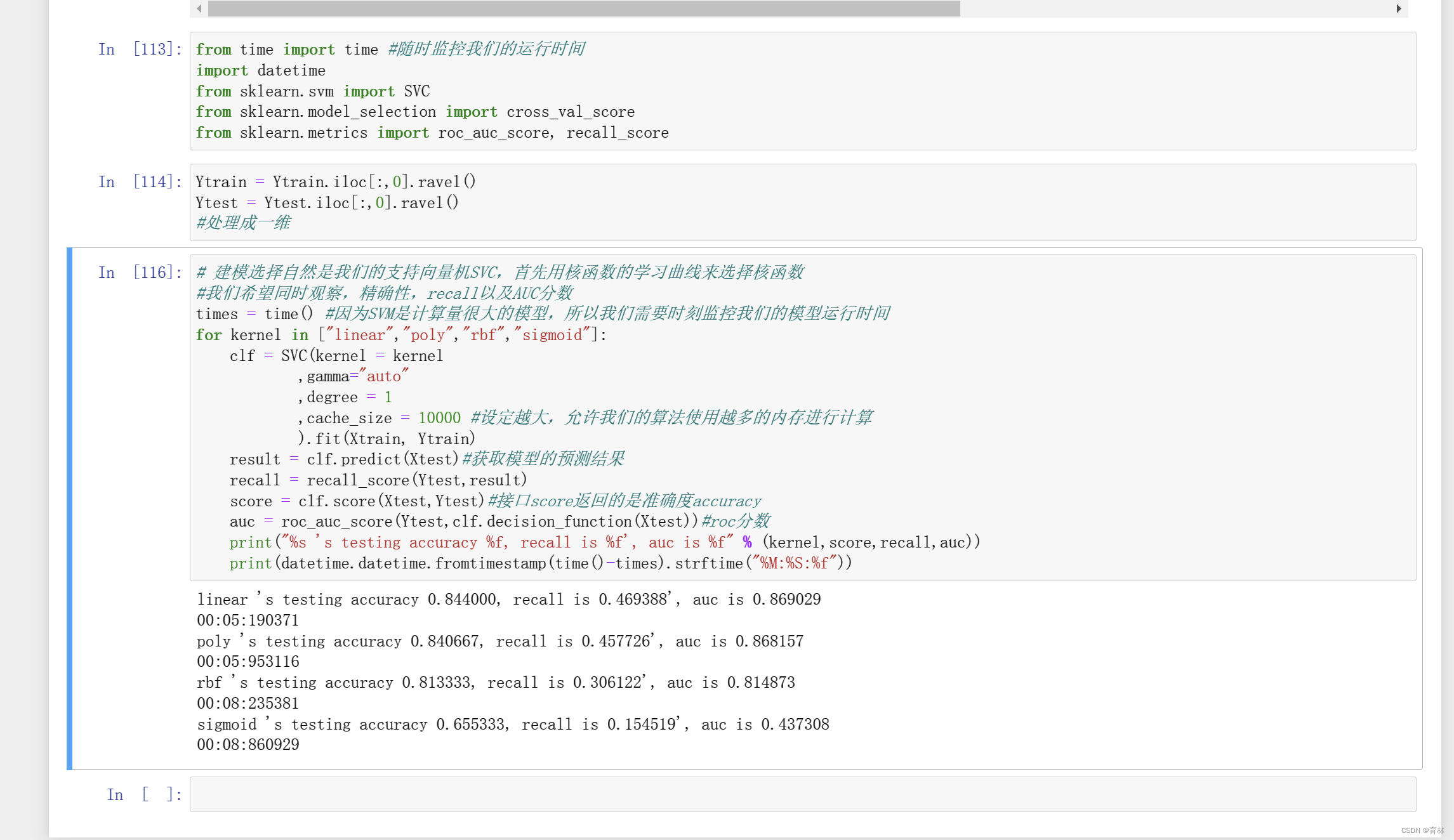Image resolution: width=1454 pixels, height=840 pixels.
Task: Click the rbf kernel output line
Action: [496, 683]
